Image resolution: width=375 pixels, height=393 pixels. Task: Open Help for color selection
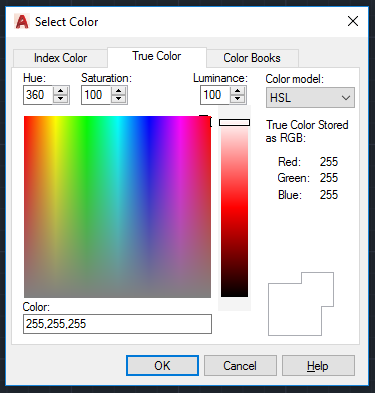[x=318, y=366]
